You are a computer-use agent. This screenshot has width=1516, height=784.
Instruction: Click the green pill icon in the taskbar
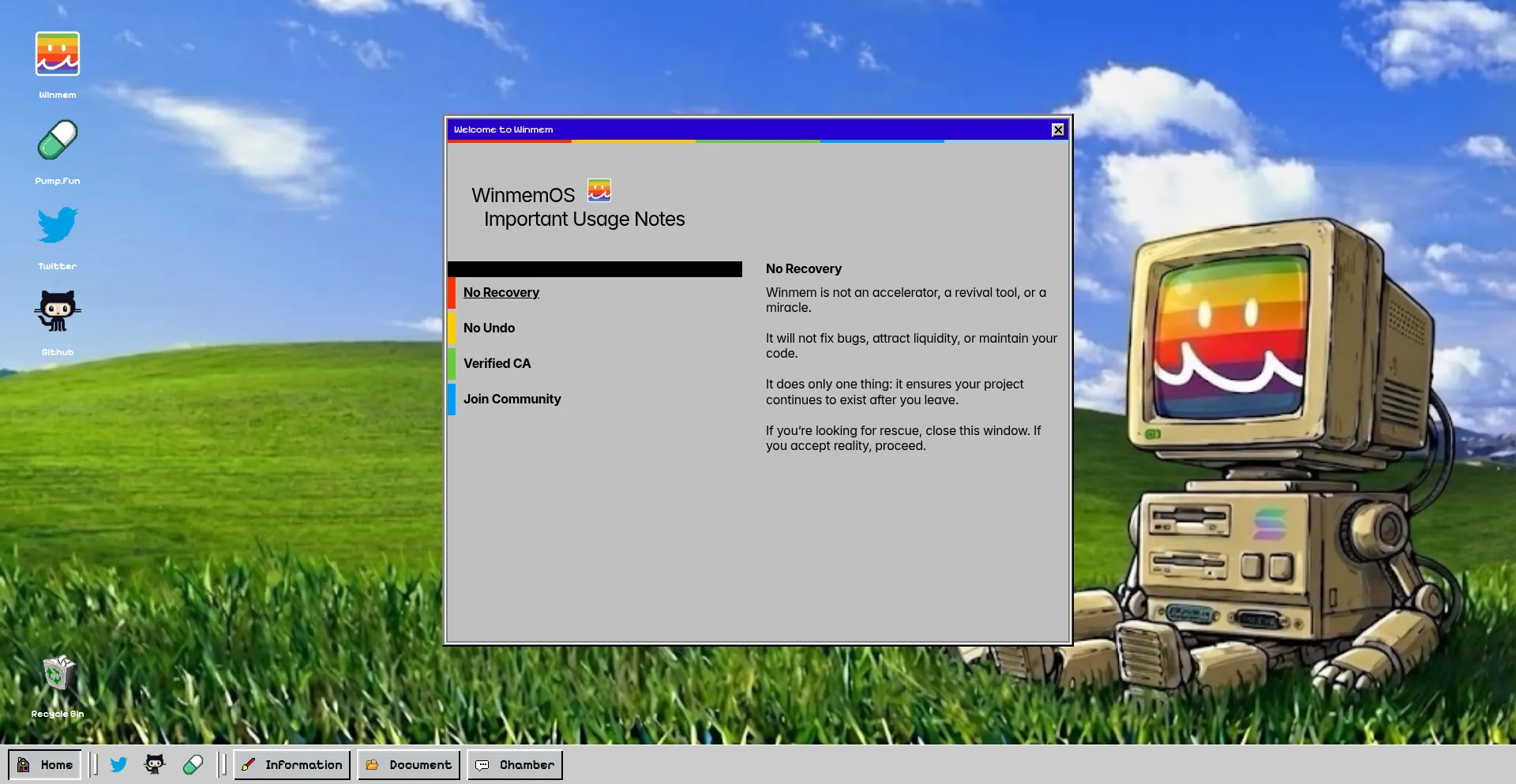(193, 763)
